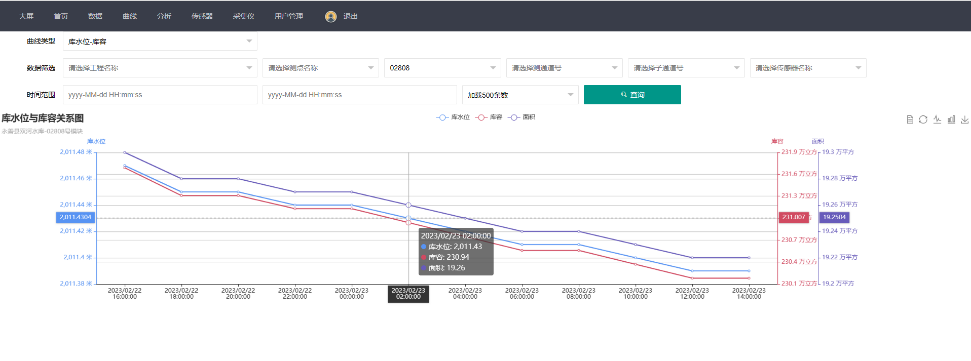Click the 2023/02/22 22:00:00 x-axis label

tap(295, 294)
